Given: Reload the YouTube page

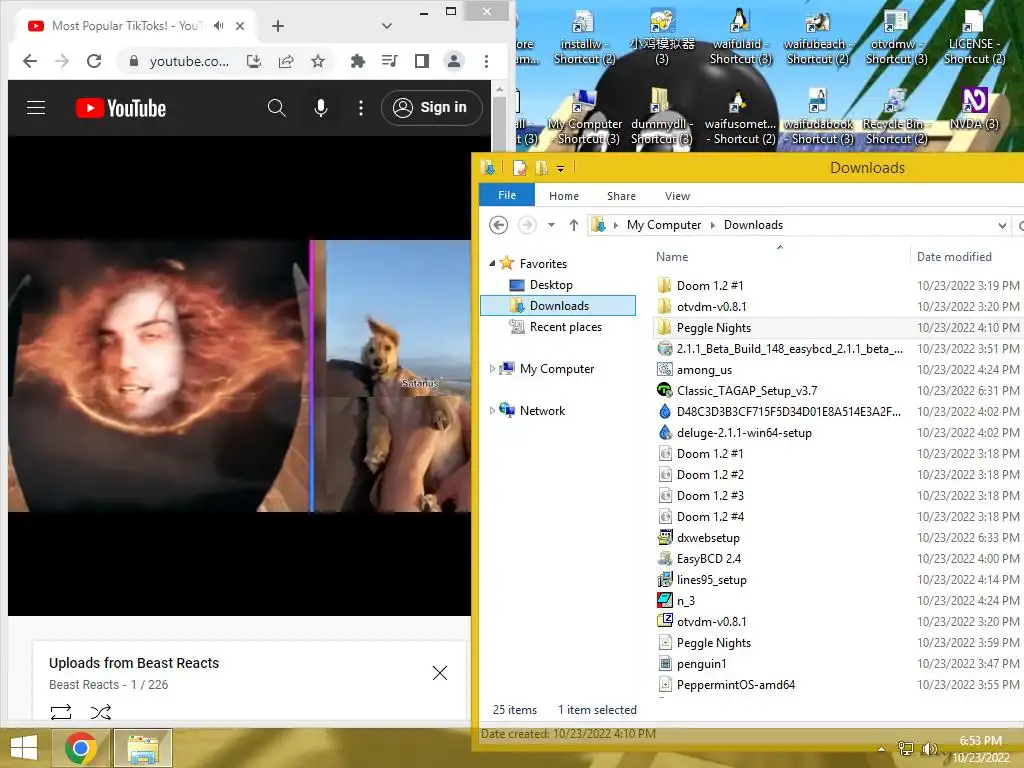Looking at the screenshot, I should click(x=94, y=61).
